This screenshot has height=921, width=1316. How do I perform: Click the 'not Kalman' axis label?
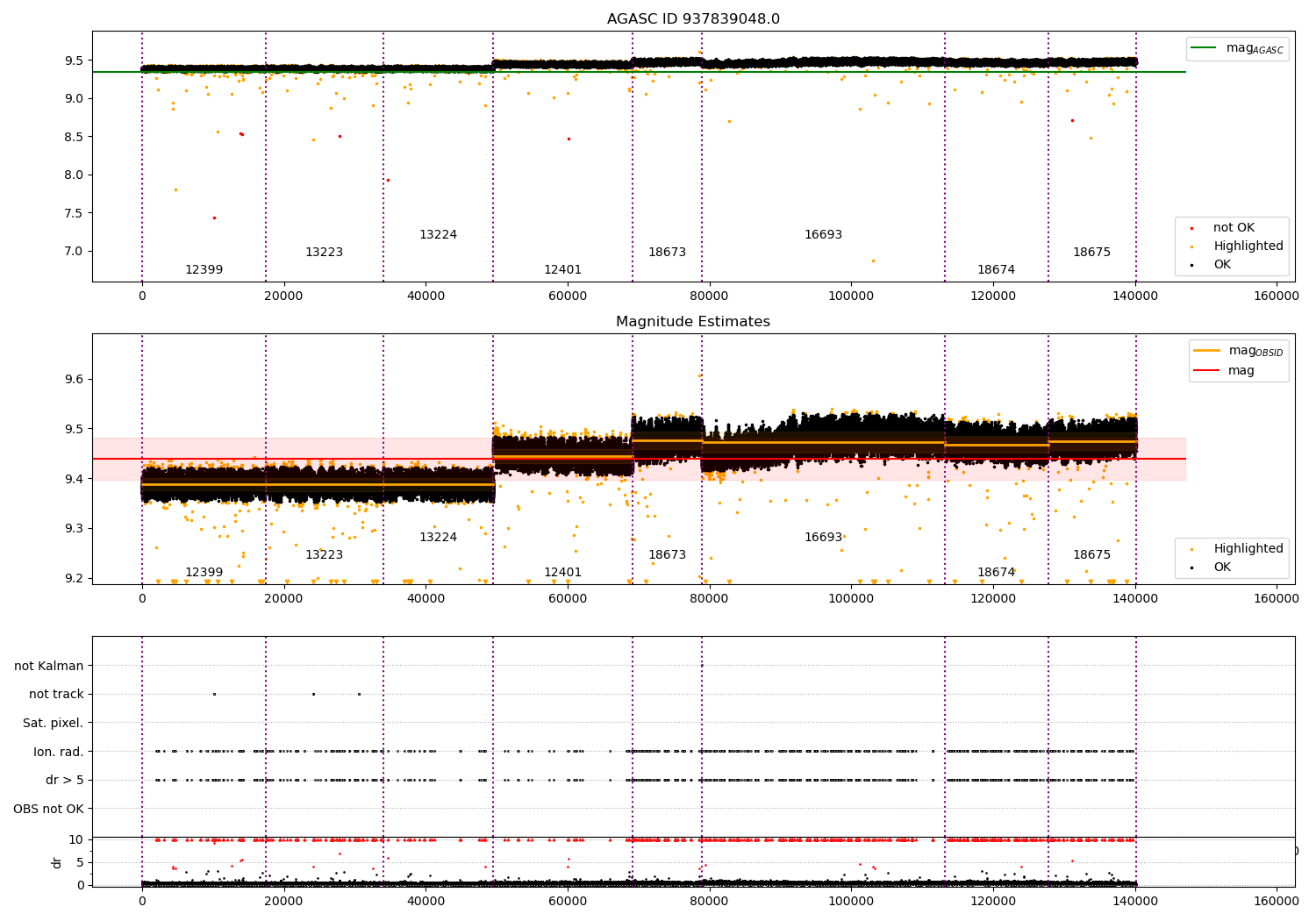point(49,666)
